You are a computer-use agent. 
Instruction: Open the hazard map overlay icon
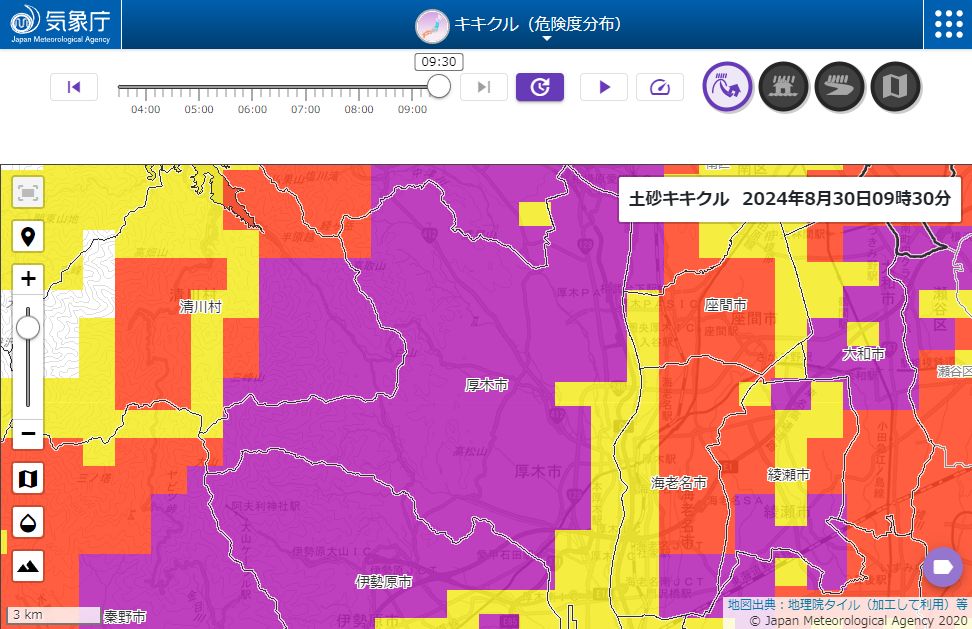896,87
